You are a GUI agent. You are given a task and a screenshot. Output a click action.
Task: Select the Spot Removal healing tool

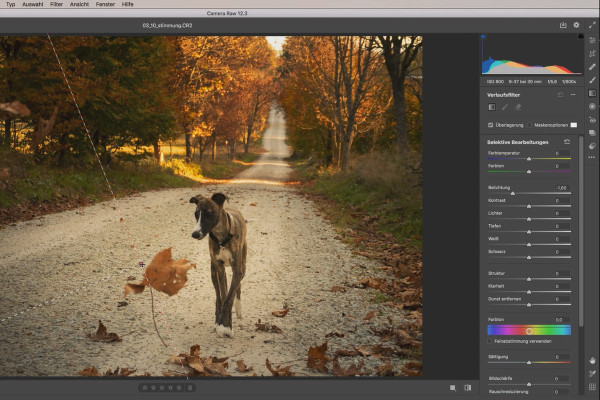point(592,67)
